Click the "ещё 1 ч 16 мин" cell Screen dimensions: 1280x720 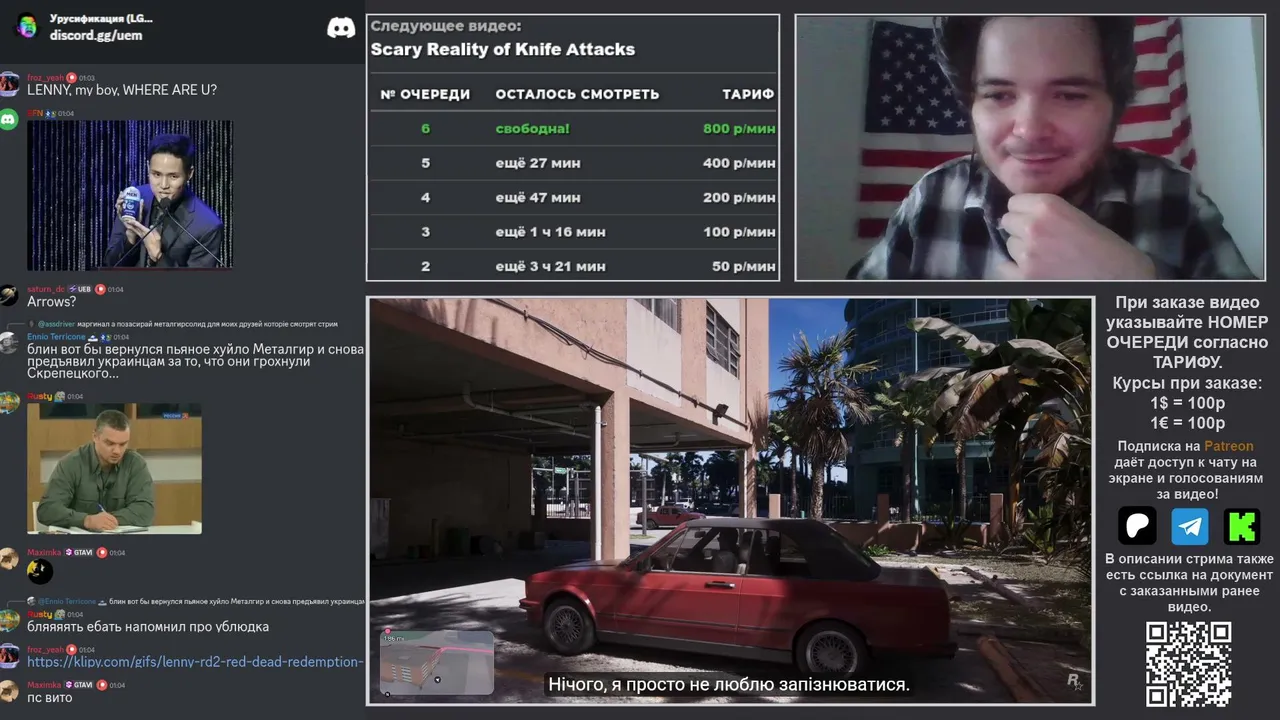[550, 232]
